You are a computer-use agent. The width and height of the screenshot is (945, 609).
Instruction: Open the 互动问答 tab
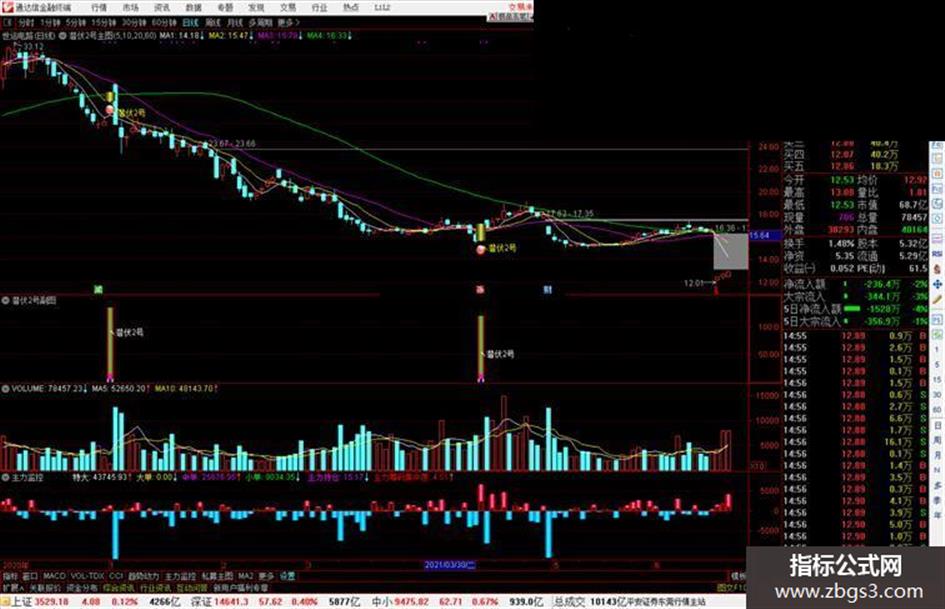(193, 587)
